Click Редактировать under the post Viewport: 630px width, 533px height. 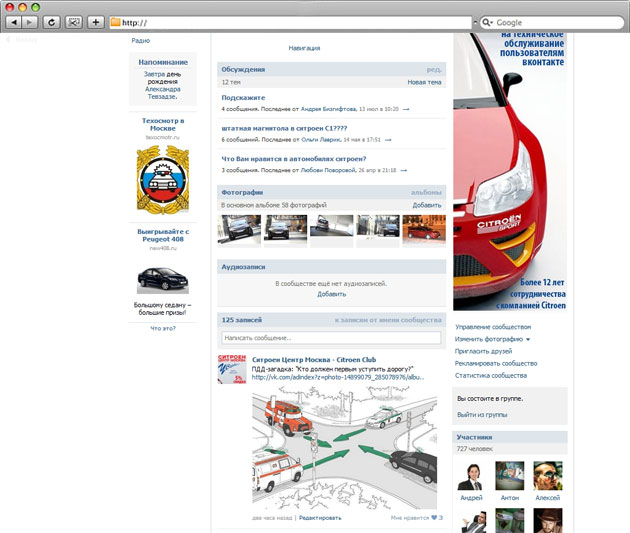coord(320,518)
